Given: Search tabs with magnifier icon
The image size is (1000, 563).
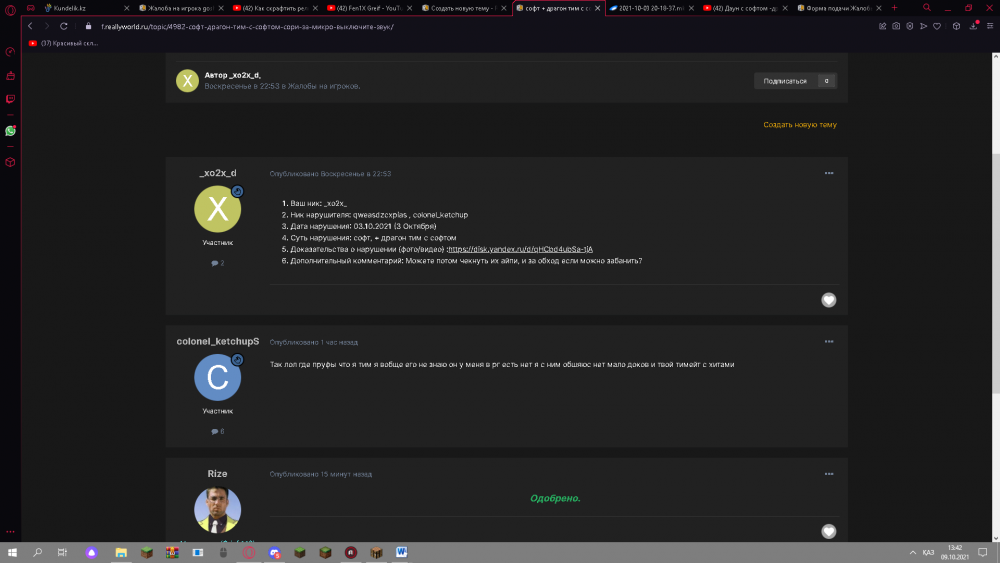Looking at the screenshot, I should [x=927, y=8].
